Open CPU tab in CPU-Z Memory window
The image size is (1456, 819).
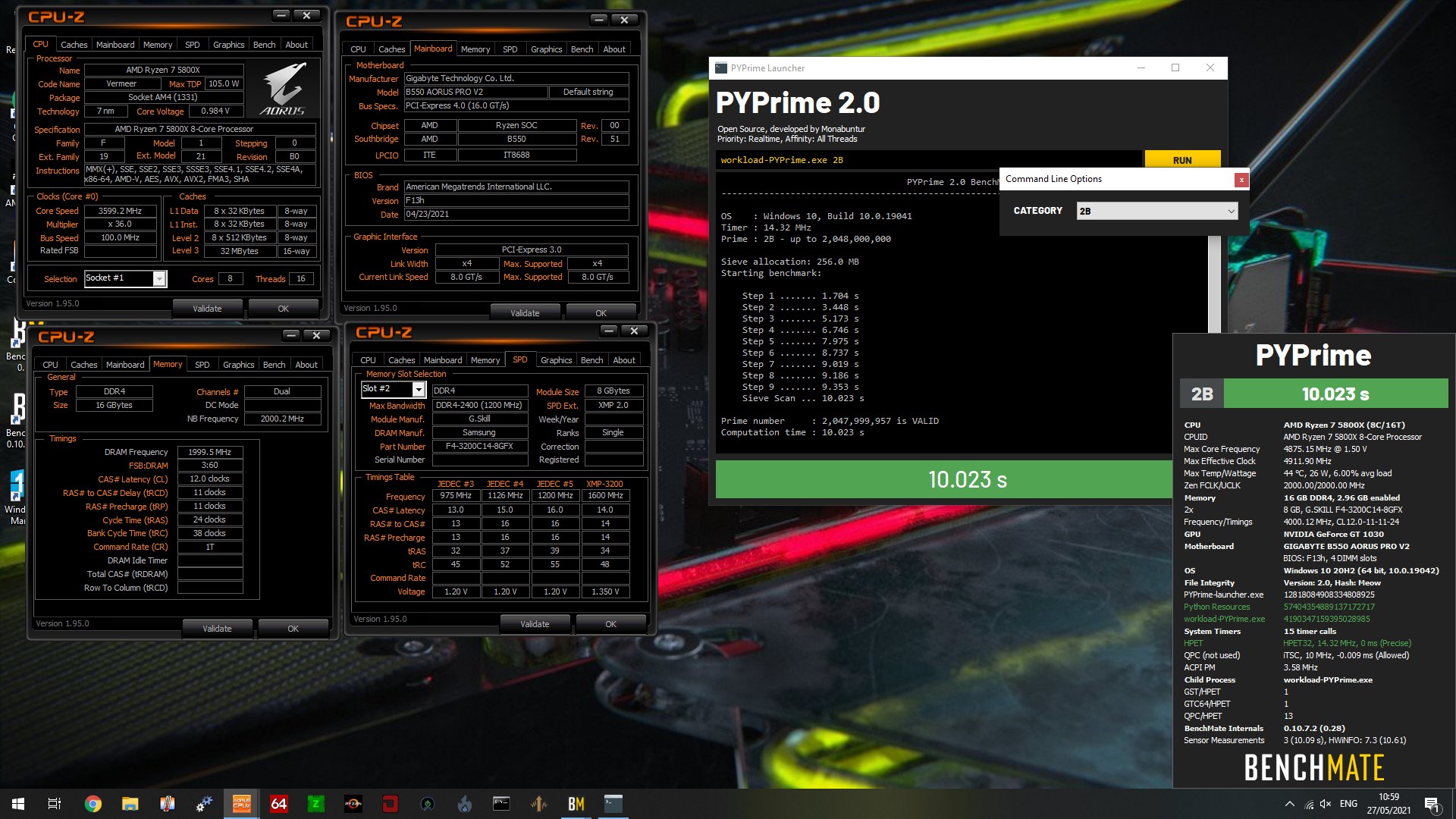coord(50,365)
